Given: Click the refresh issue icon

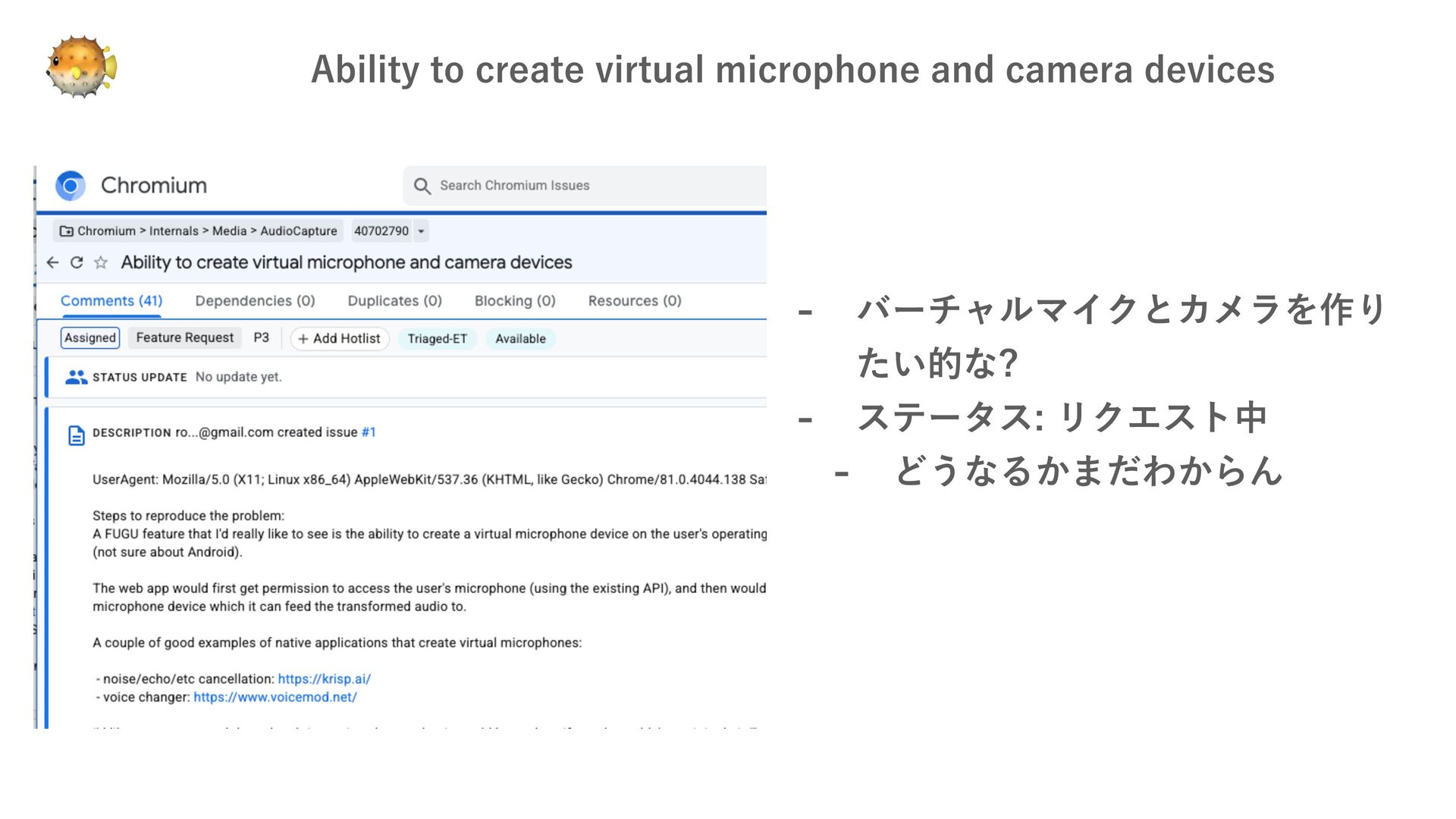Looking at the screenshot, I should click(x=77, y=262).
